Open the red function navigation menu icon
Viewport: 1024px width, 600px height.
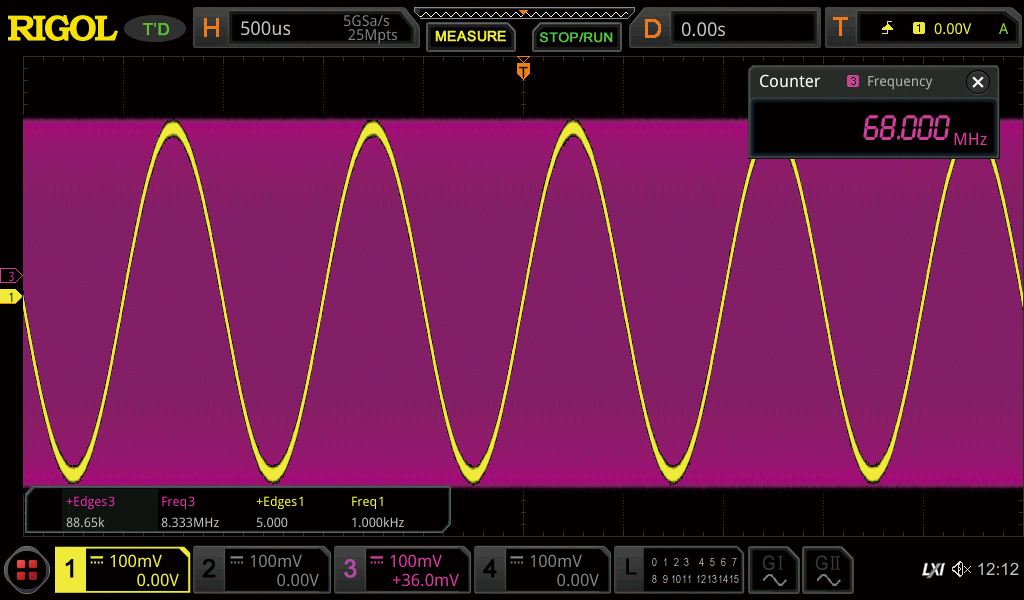point(27,570)
